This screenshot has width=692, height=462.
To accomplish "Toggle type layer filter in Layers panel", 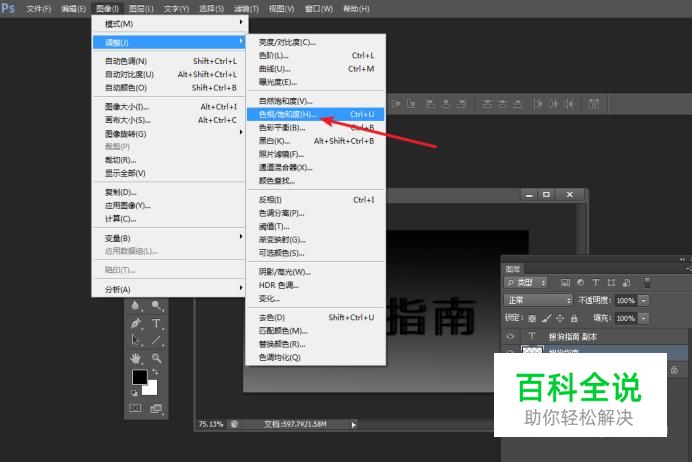I will click(596, 282).
